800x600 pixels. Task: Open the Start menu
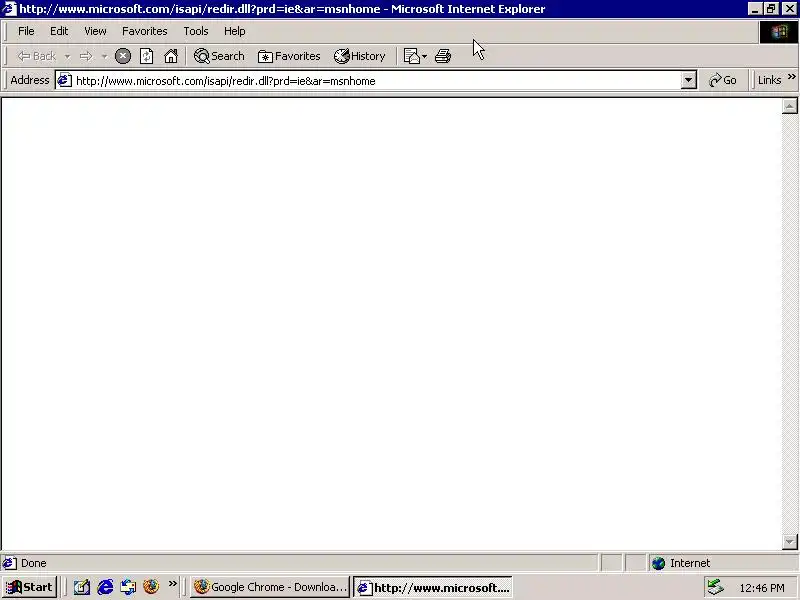[29, 587]
